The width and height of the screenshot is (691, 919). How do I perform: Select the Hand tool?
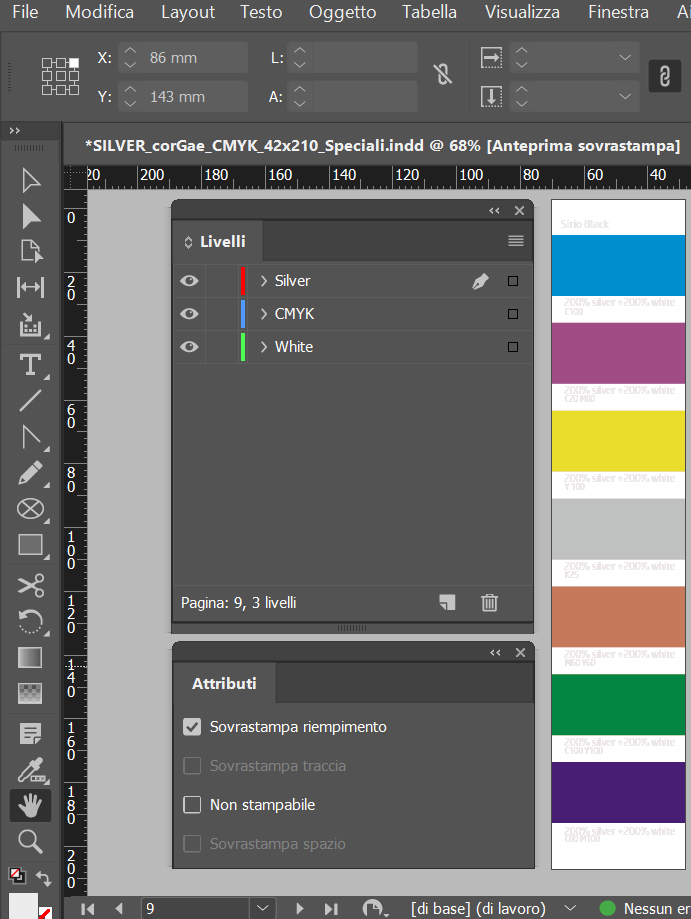[30, 805]
